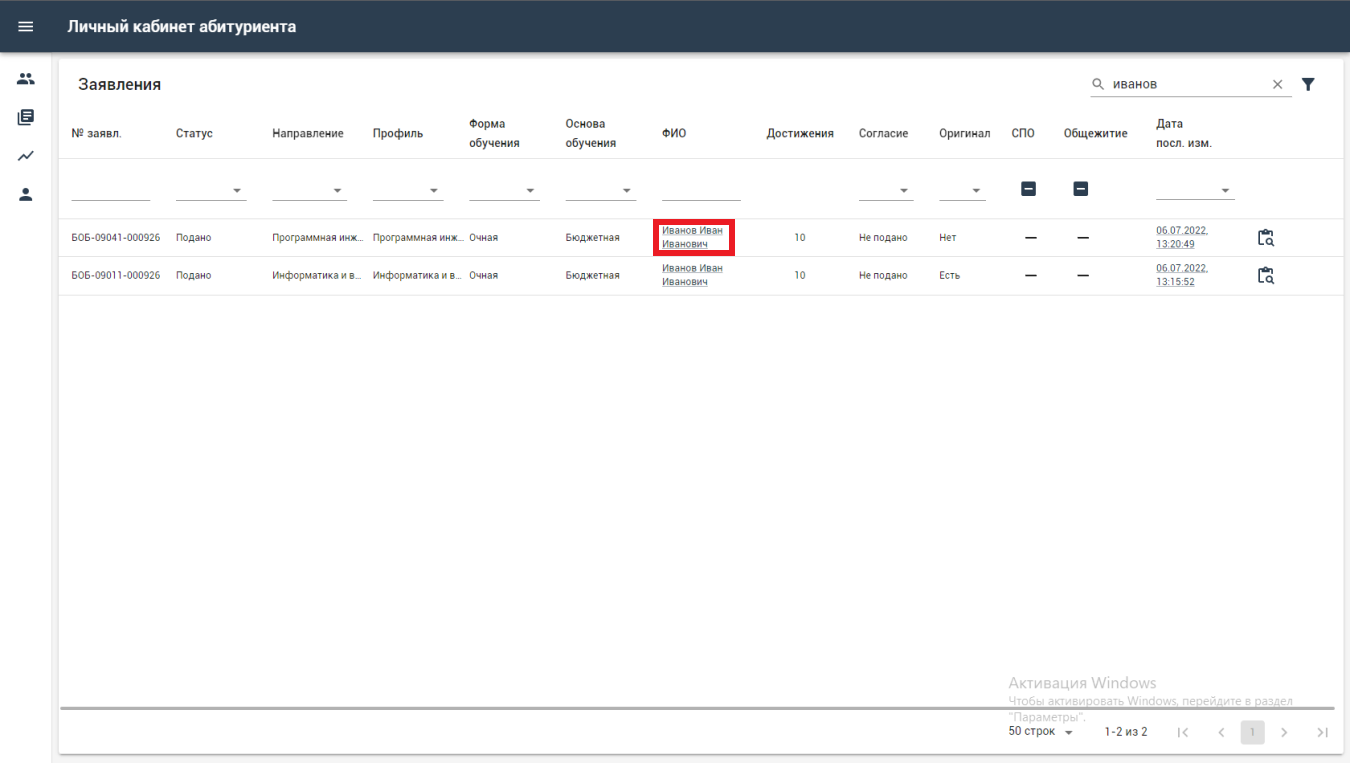Open date link 06.07.2022, 13:20:49
The image size is (1350, 763).
pos(1182,237)
